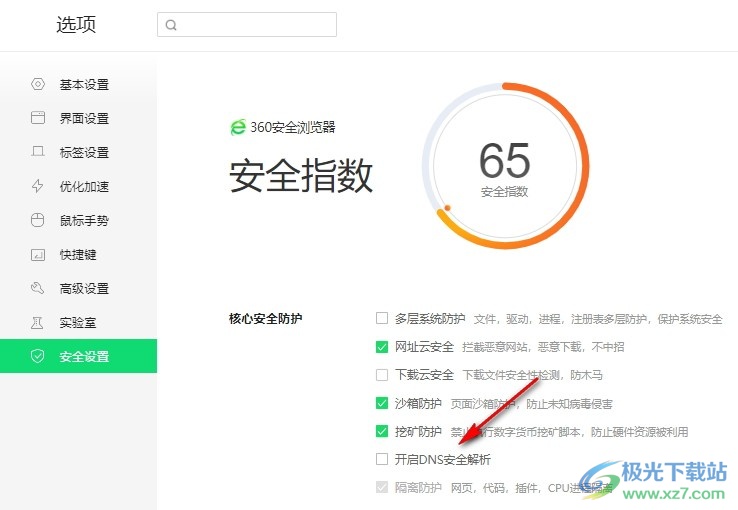Click the search magnifier icon

[x=171, y=25]
